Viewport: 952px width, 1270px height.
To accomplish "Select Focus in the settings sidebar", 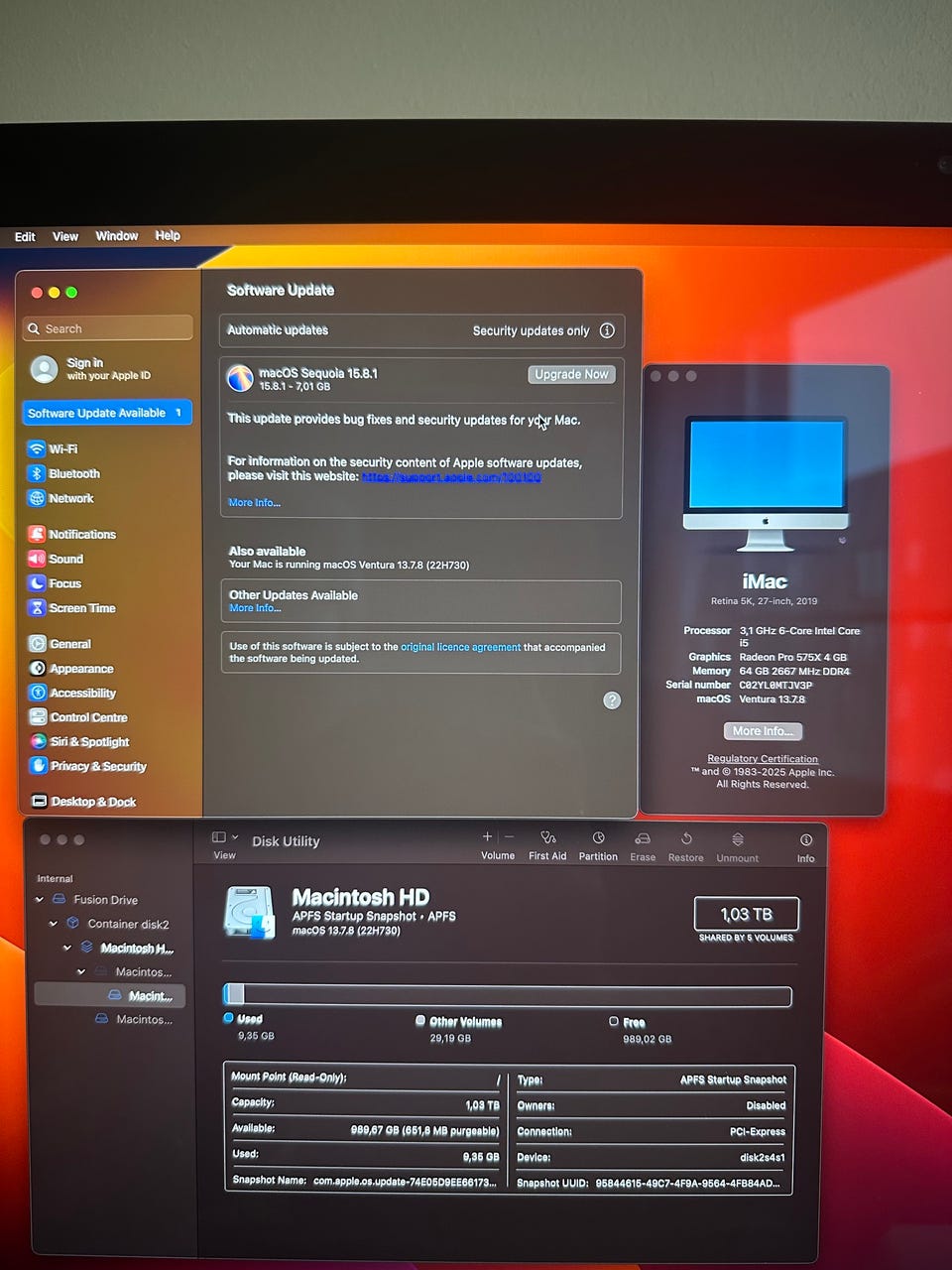I will (56, 583).
